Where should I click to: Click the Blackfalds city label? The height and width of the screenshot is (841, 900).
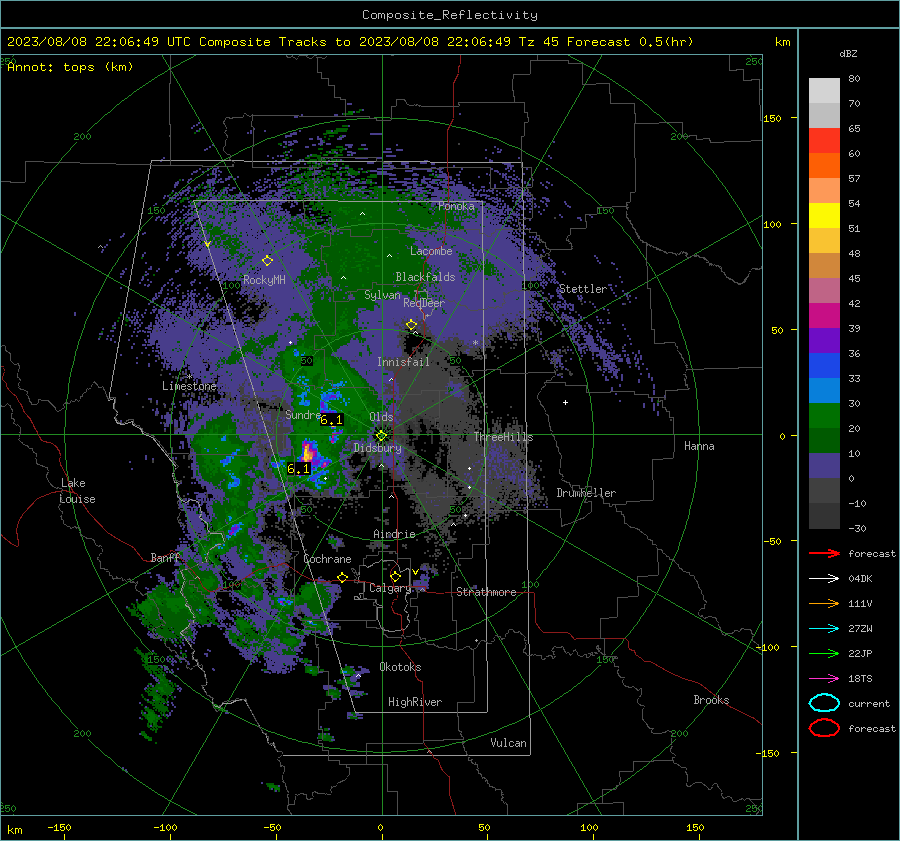pos(425,277)
